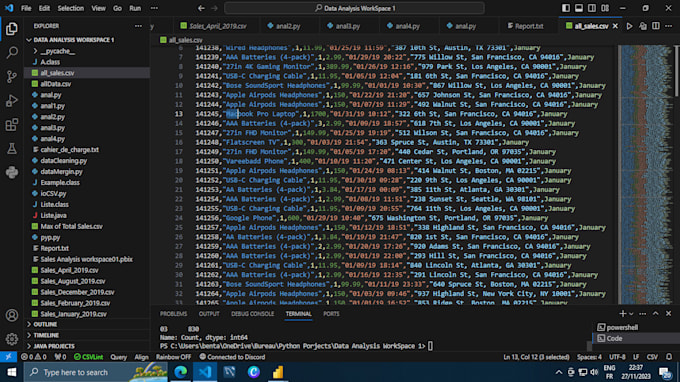Screen dimensions: 680x382
Task: Close the terminal panel
Action: (x=668, y=313)
